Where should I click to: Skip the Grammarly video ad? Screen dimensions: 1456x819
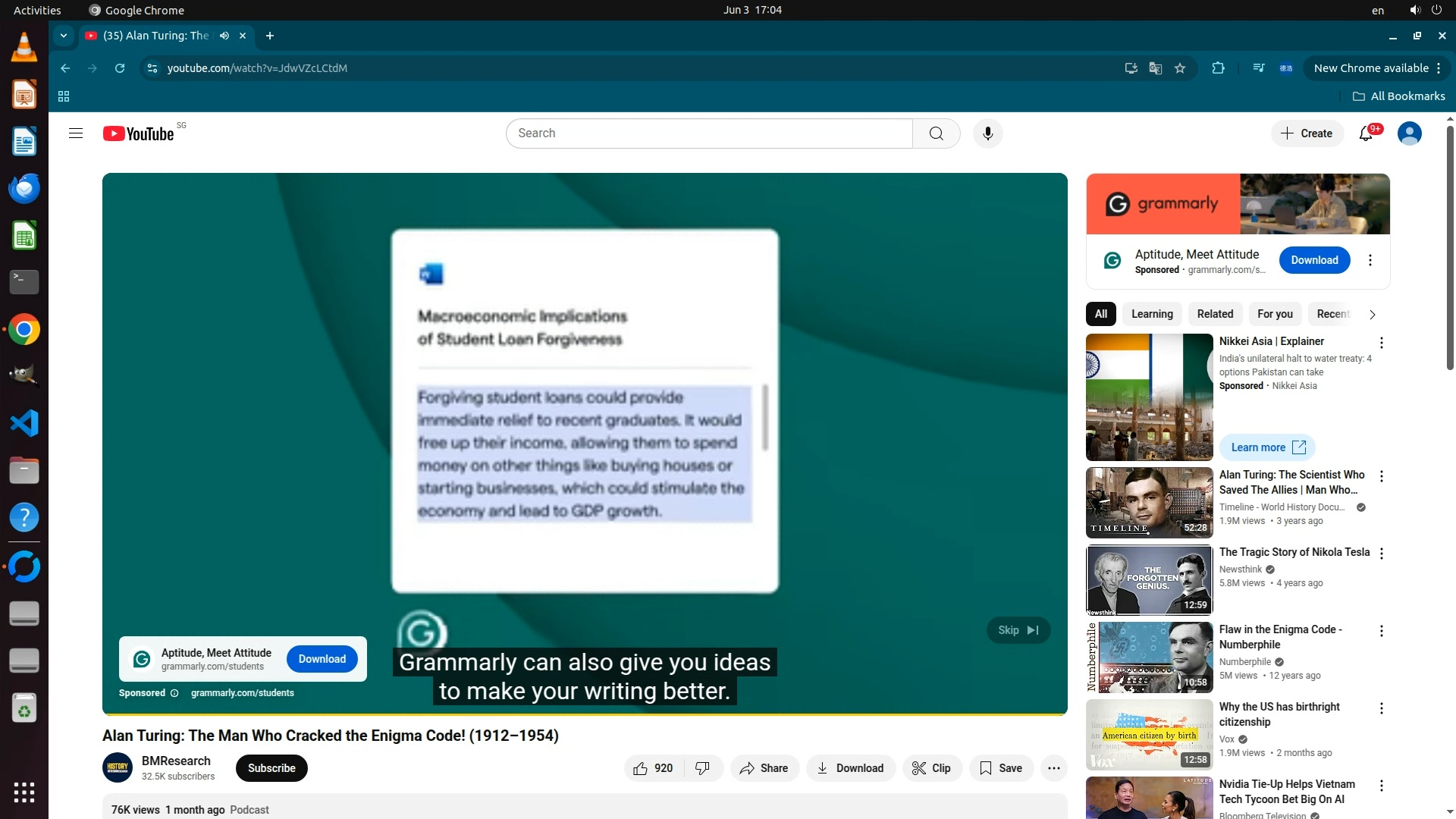[1018, 630]
